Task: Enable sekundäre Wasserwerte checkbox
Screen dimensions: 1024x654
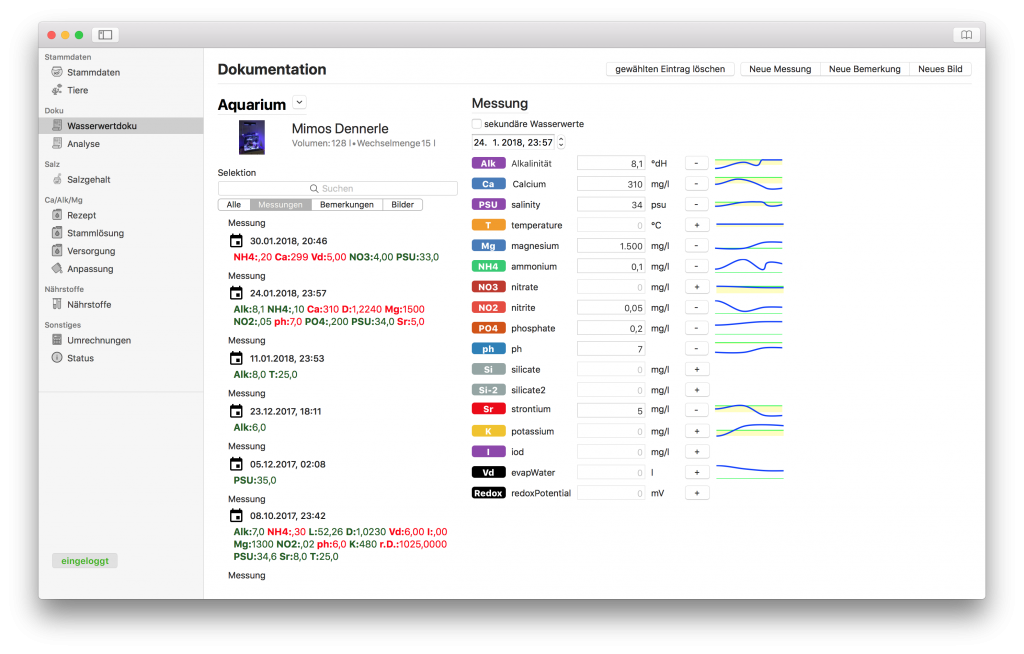Action: (x=477, y=124)
